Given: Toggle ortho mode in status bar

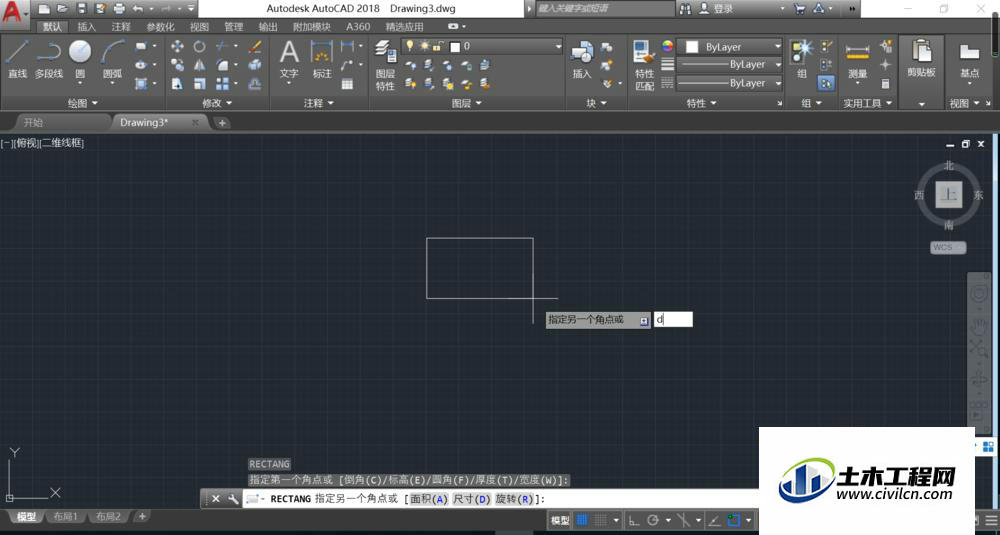Looking at the screenshot, I should coord(634,520).
